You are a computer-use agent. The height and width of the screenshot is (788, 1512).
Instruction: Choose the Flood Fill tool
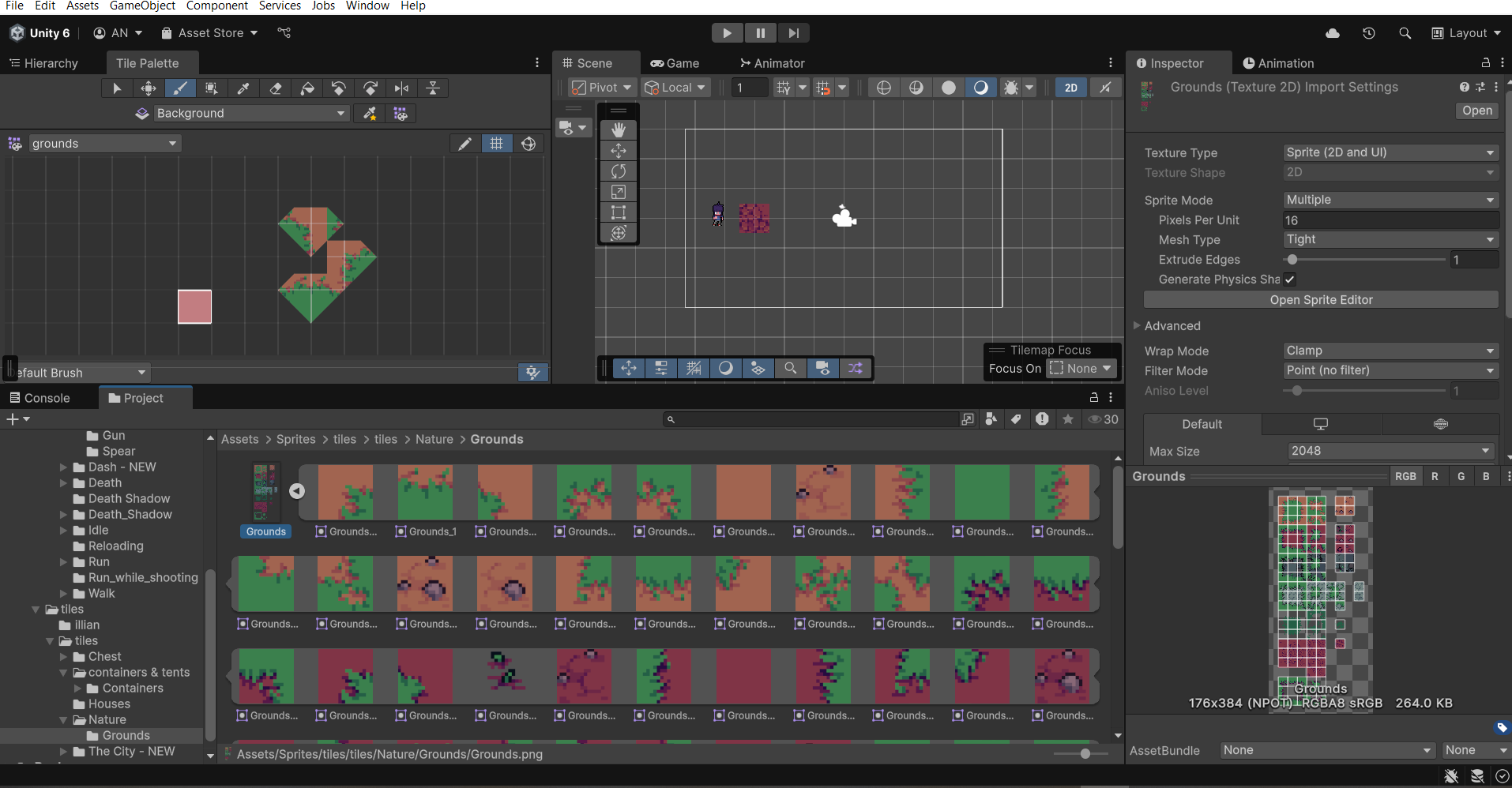coord(307,88)
